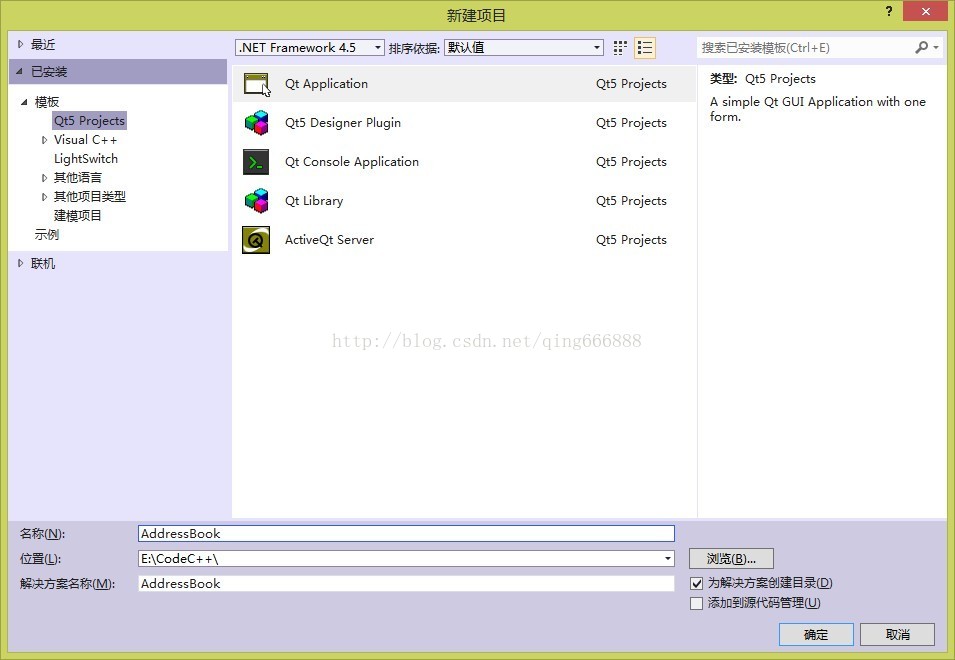This screenshot has height=660, width=955.
Task: Click the search magnifier icon
Action: [x=922, y=47]
